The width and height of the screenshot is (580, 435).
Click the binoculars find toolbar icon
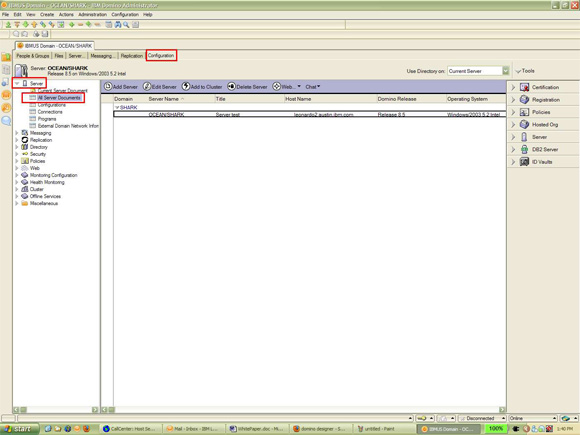point(118,25)
